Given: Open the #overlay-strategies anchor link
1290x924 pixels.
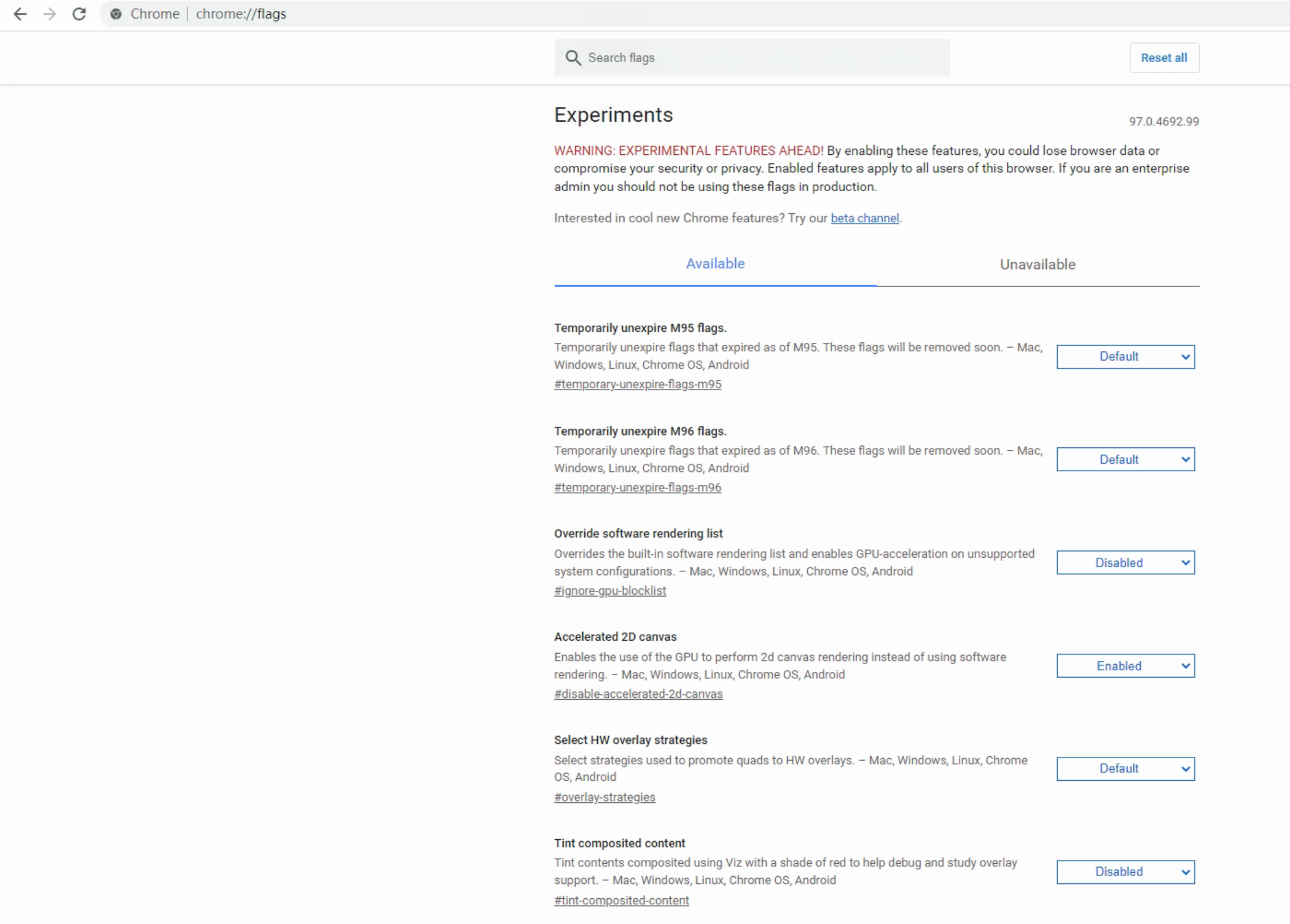Looking at the screenshot, I should point(604,797).
